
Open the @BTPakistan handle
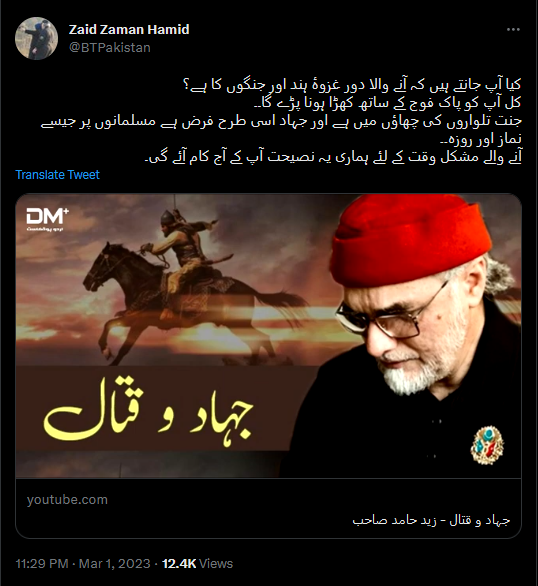[110, 48]
